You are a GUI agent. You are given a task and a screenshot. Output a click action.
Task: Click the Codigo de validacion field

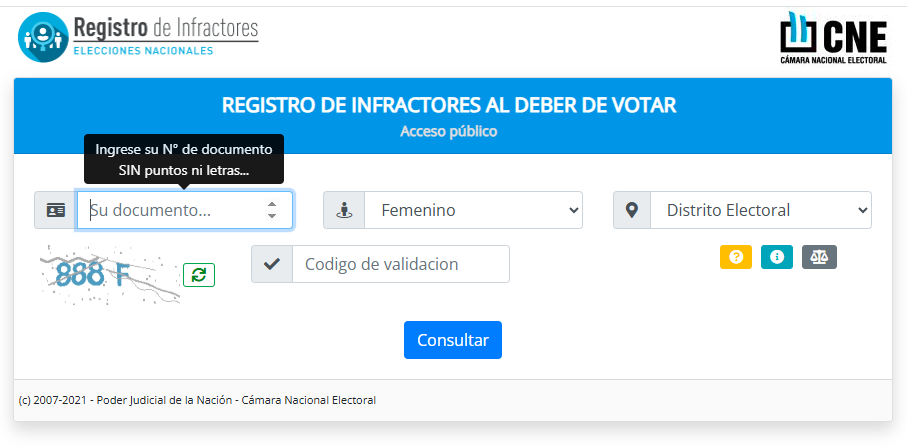point(401,264)
